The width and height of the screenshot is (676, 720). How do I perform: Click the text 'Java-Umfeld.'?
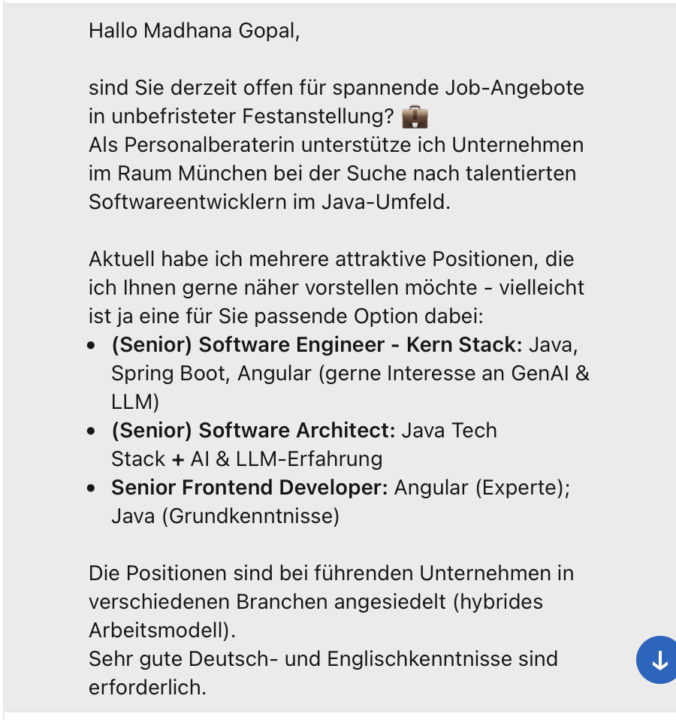tap(386, 202)
